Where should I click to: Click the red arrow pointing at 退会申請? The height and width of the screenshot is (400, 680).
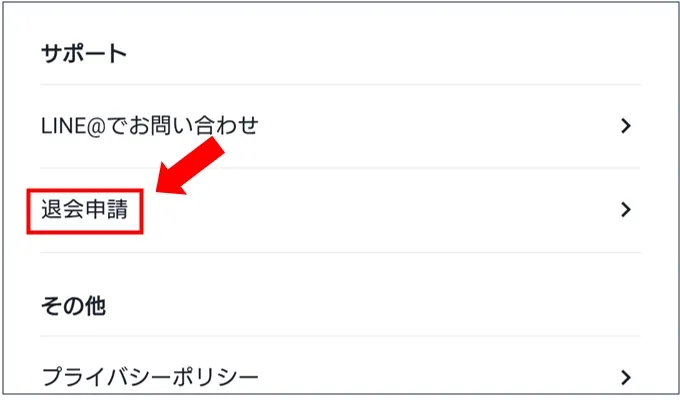pyautogui.click(x=190, y=166)
